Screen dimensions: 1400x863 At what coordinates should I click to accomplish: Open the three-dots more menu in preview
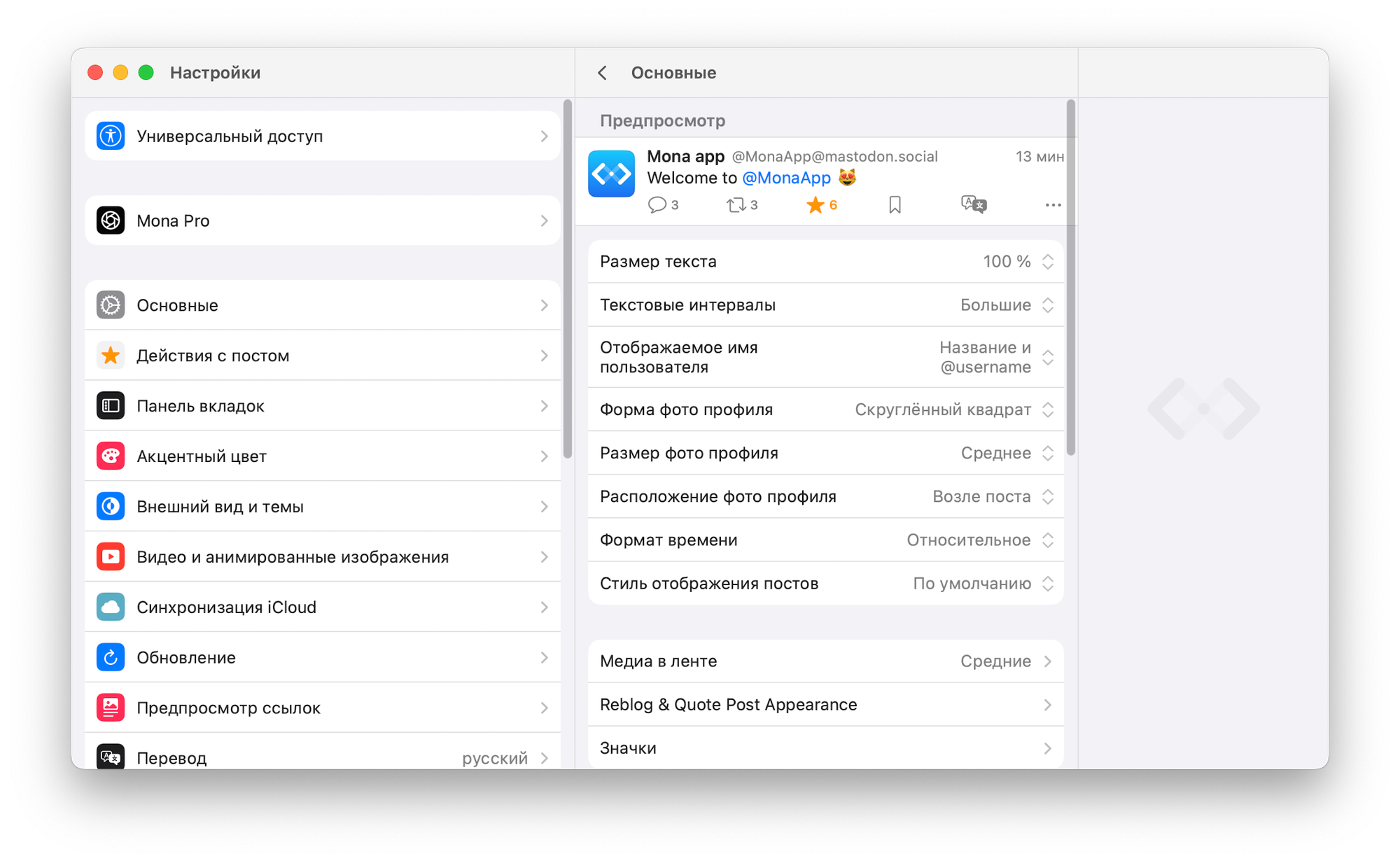click(1053, 205)
